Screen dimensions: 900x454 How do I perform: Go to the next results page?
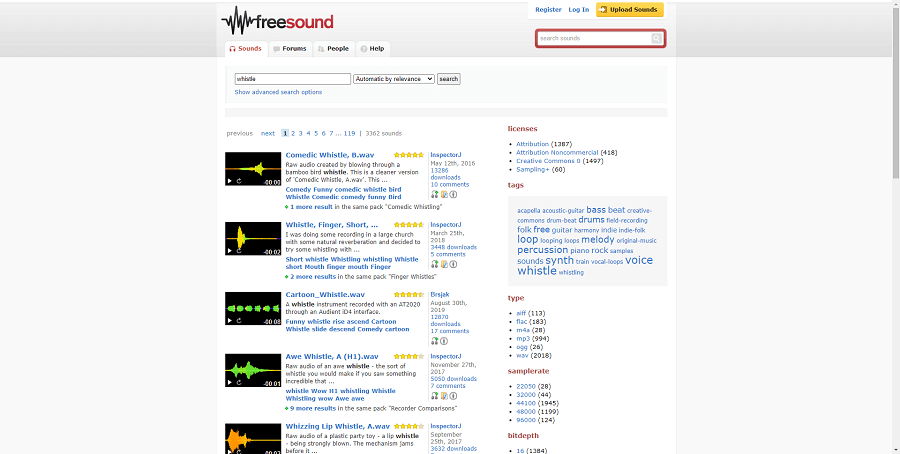pos(268,133)
